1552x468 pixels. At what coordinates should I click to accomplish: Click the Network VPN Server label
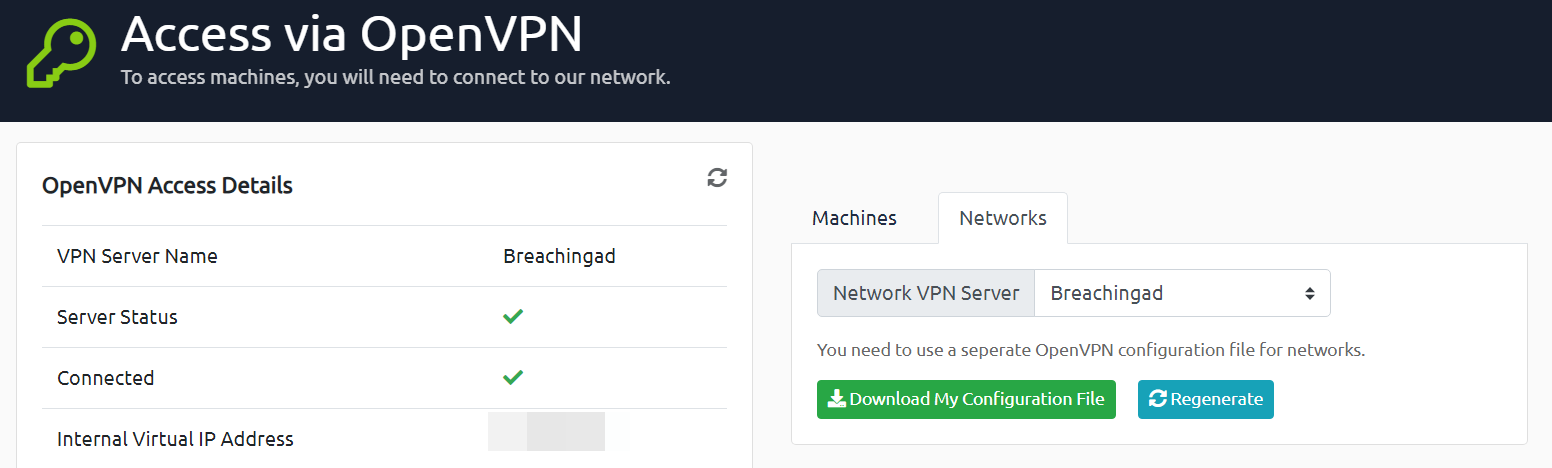pos(926,293)
